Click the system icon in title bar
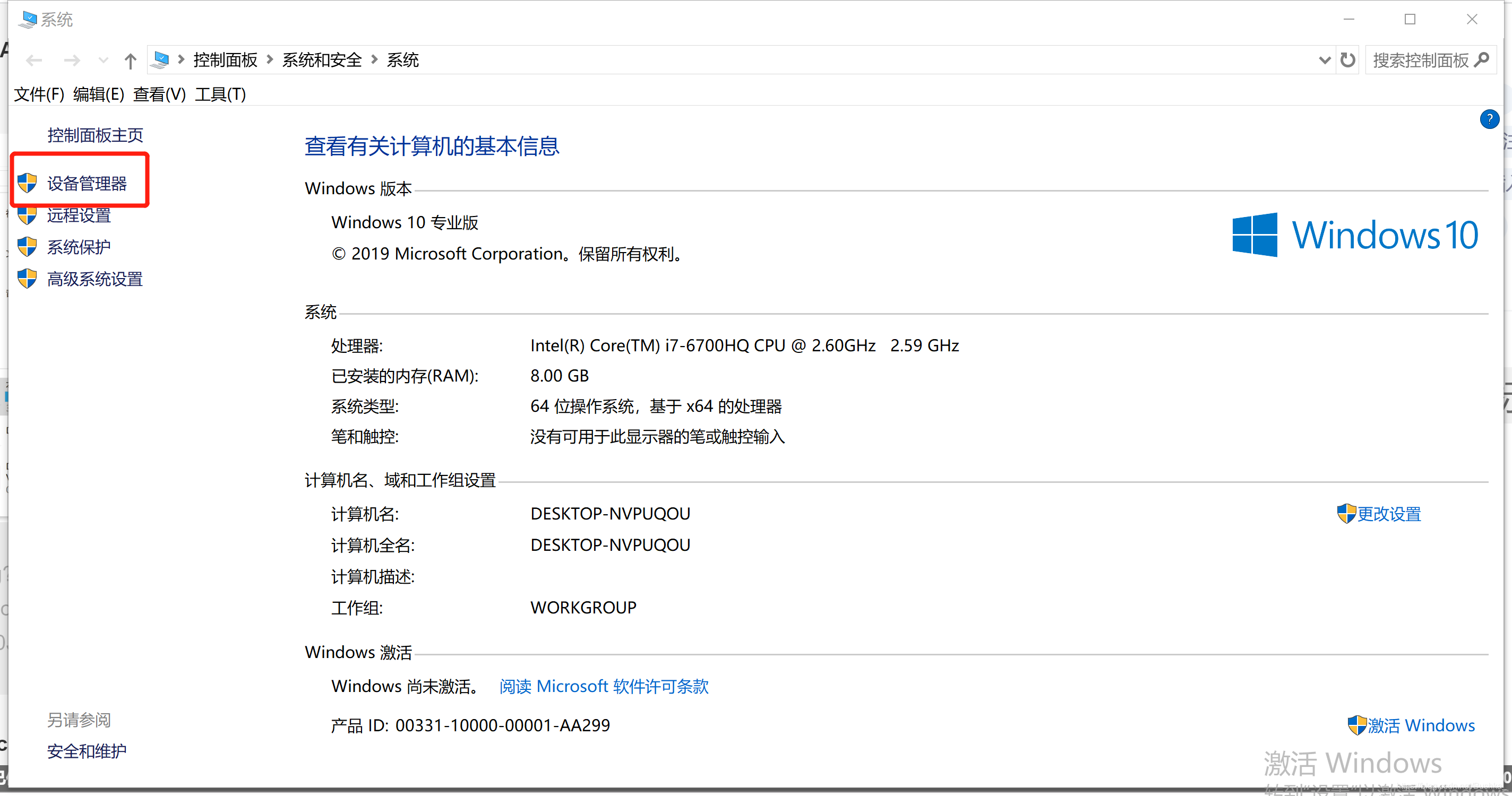Screen dimensions: 1512x796 (x=27, y=19)
